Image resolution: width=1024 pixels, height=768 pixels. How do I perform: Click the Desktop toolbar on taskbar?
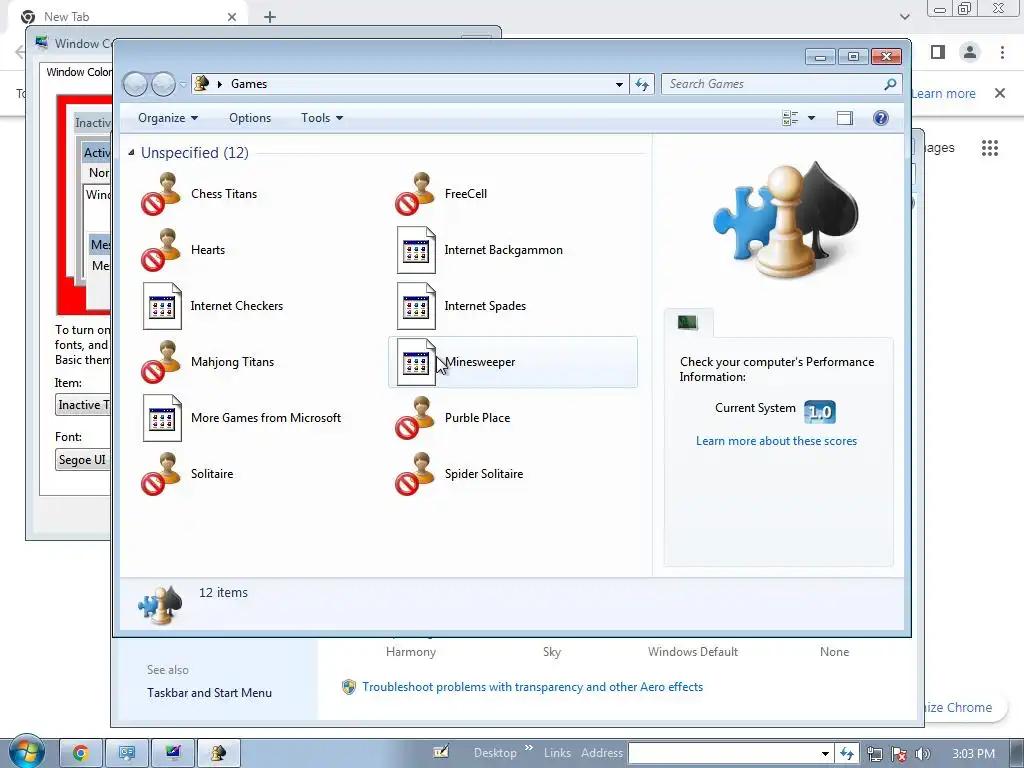click(x=495, y=753)
